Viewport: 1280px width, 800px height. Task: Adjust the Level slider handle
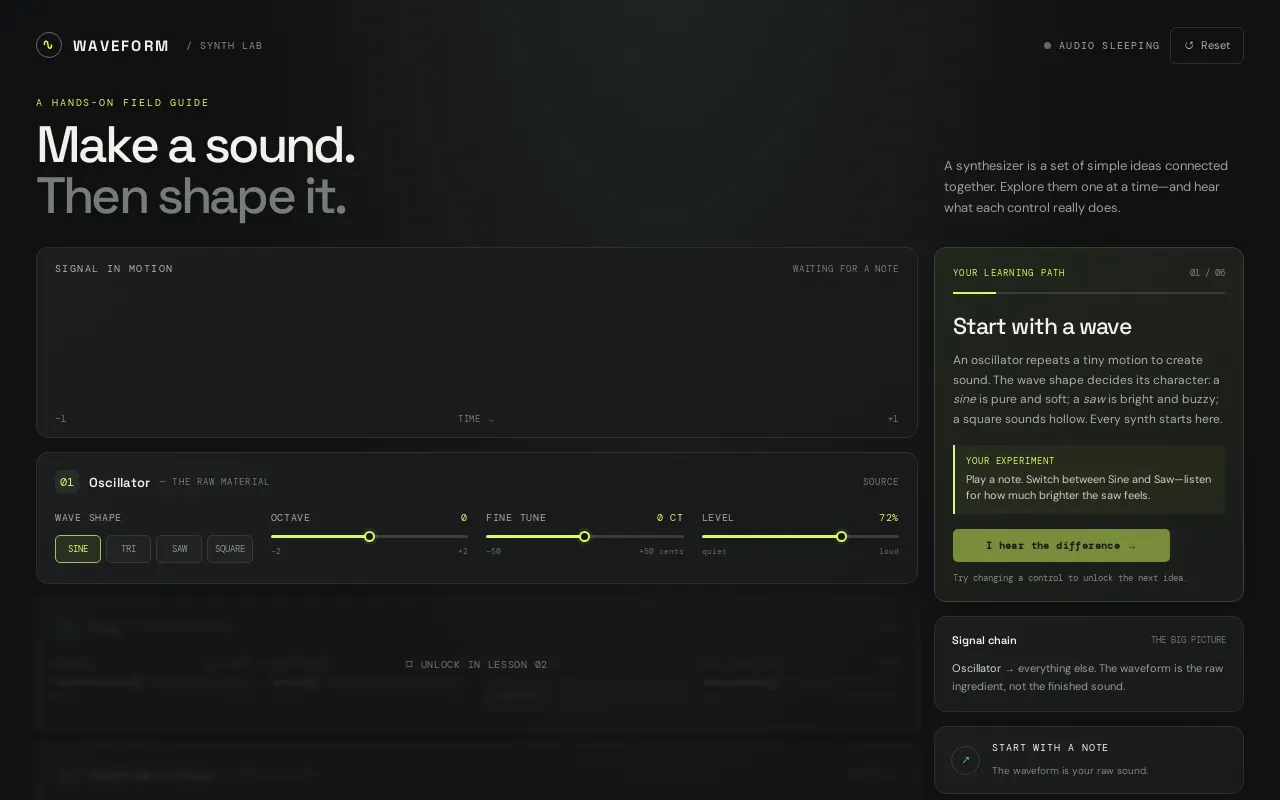(x=842, y=537)
